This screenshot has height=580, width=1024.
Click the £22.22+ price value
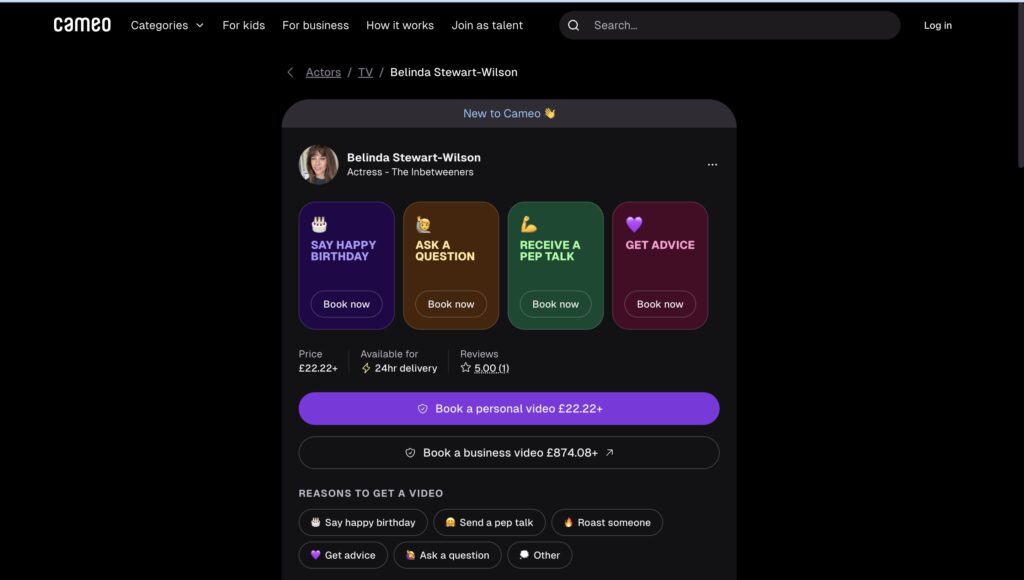coord(318,368)
